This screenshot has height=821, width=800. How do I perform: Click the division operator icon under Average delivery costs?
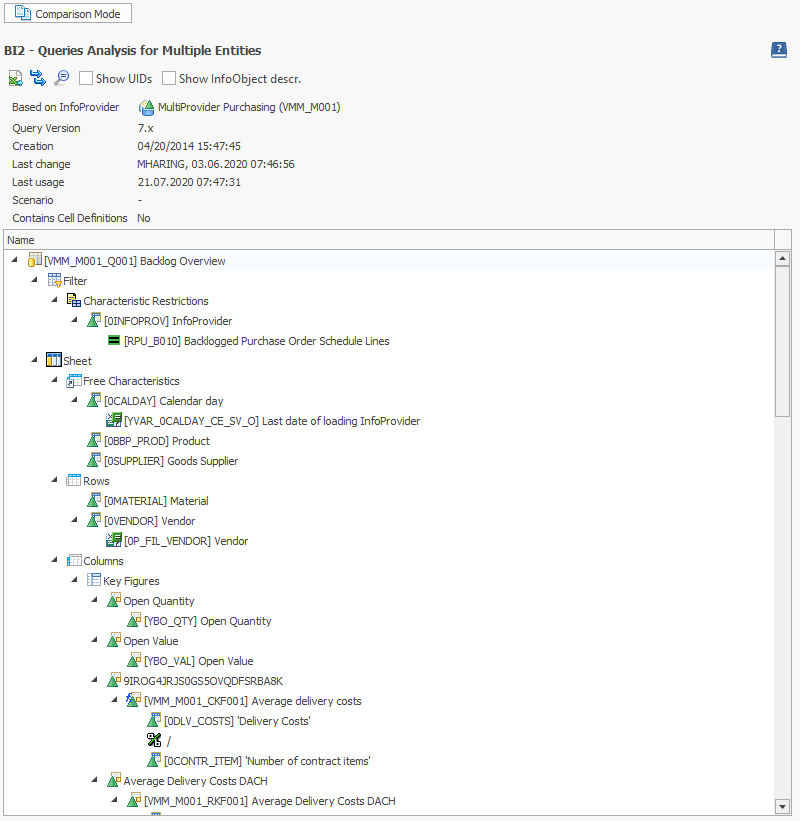pyautogui.click(x=153, y=740)
